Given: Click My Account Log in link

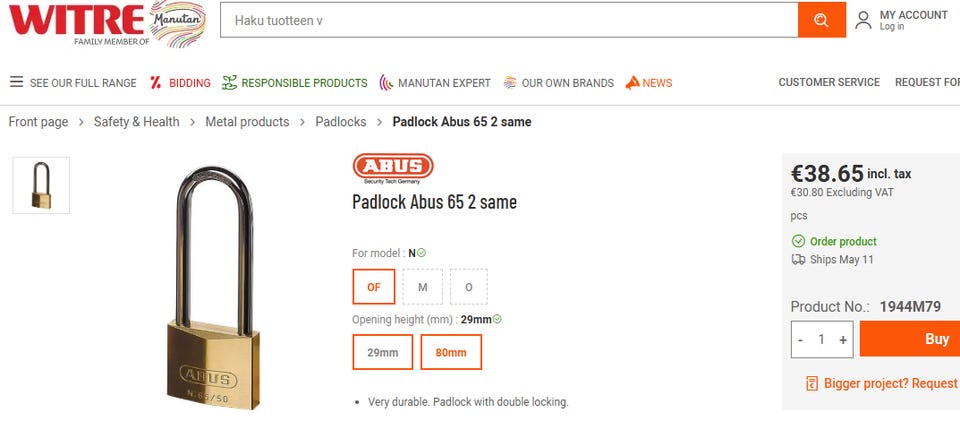Looking at the screenshot, I should pyautogui.click(x=892, y=27).
